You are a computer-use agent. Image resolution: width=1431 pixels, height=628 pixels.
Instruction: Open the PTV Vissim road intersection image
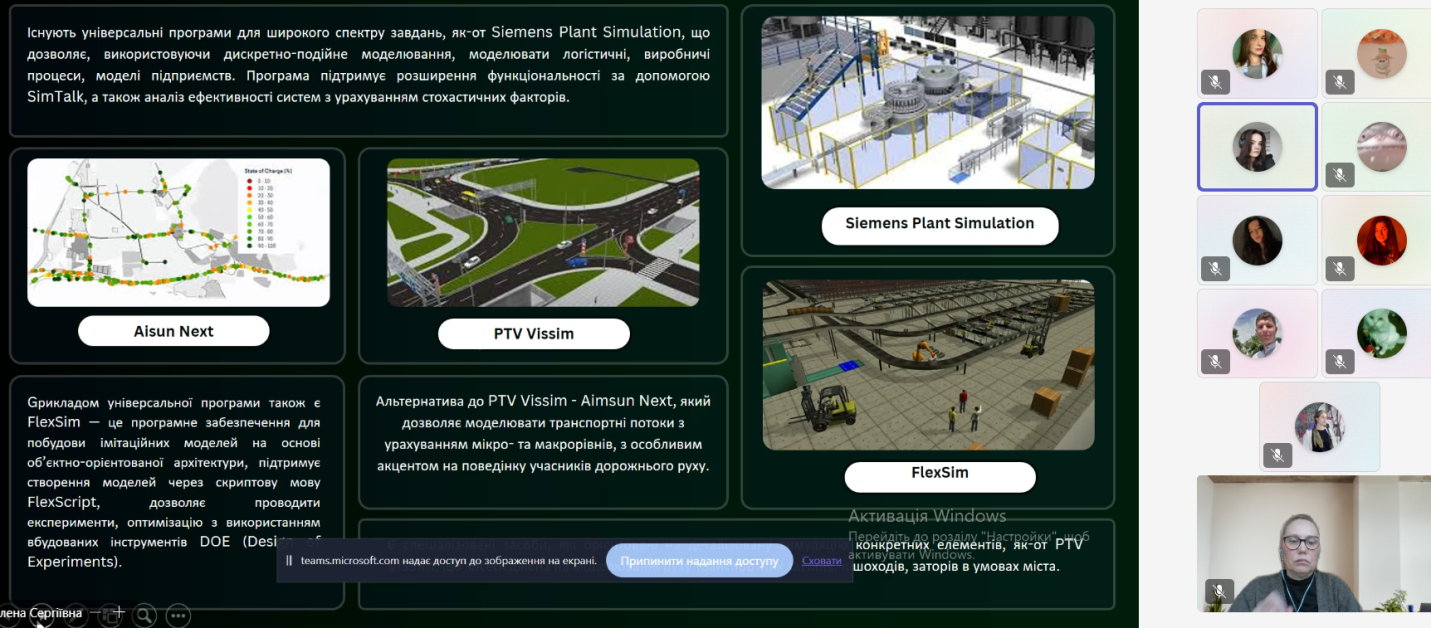543,232
